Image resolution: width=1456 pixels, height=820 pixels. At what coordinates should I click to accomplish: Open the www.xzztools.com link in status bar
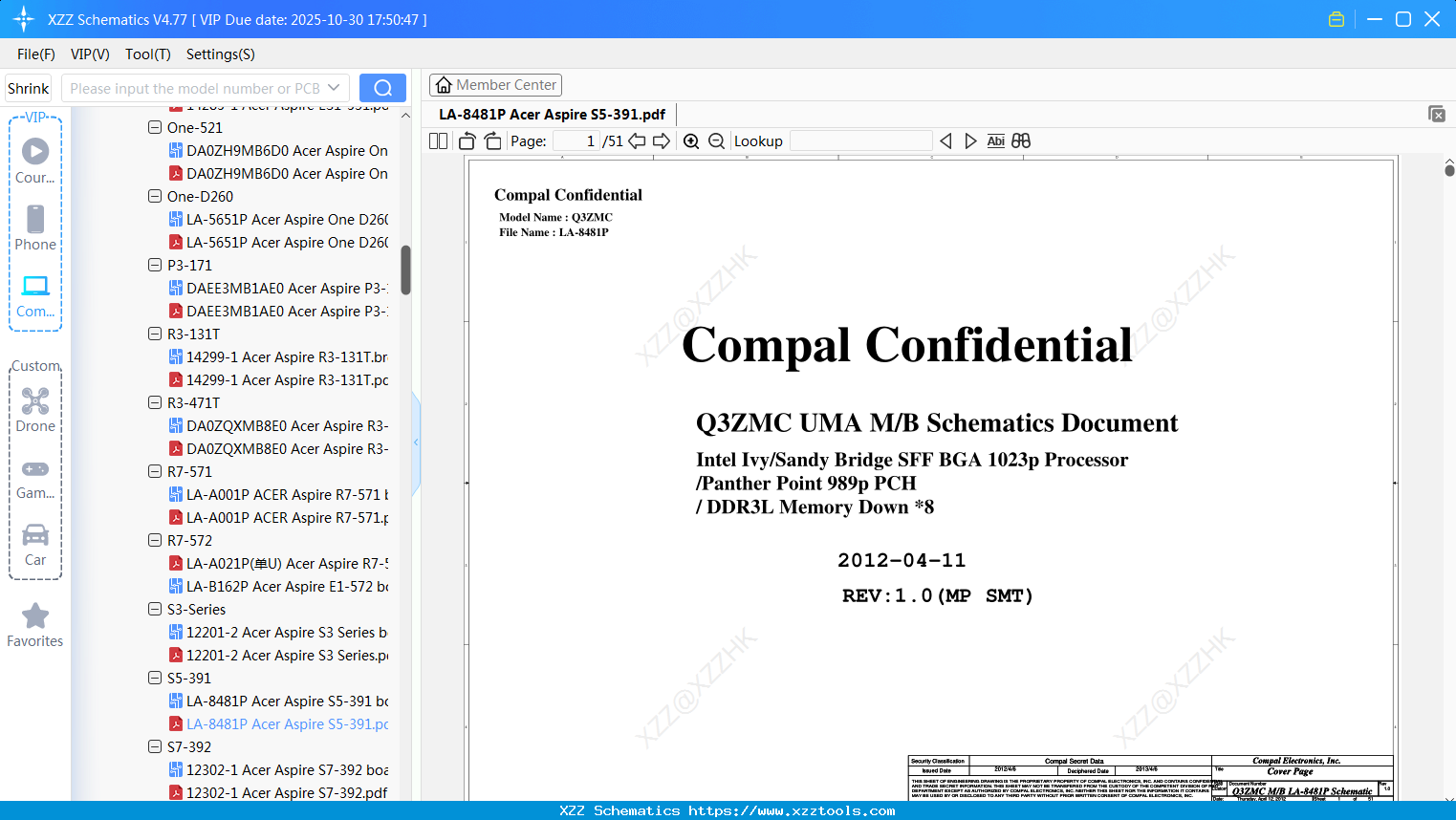coord(793,811)
